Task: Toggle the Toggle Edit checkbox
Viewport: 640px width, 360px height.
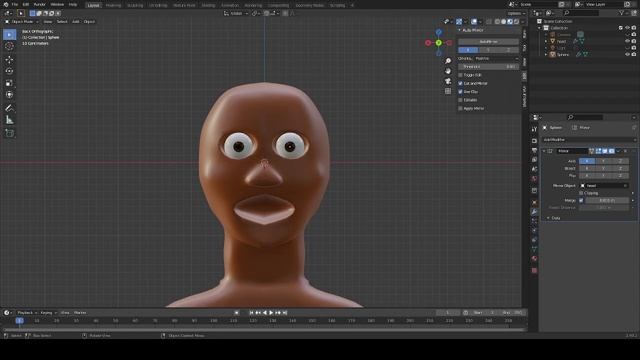Action: click(x=460, y=75)
